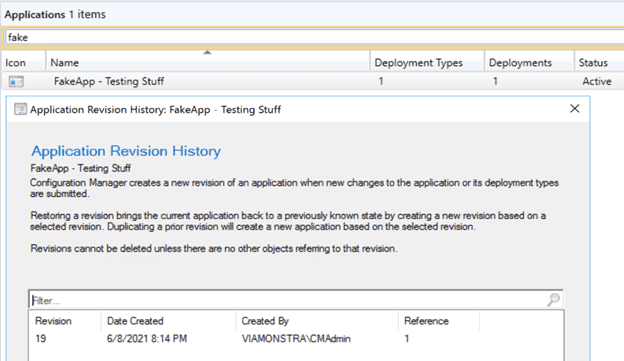Screen dimensions: 624x361
Task: Sort applications by Deployments column
Action: point(529,62)
